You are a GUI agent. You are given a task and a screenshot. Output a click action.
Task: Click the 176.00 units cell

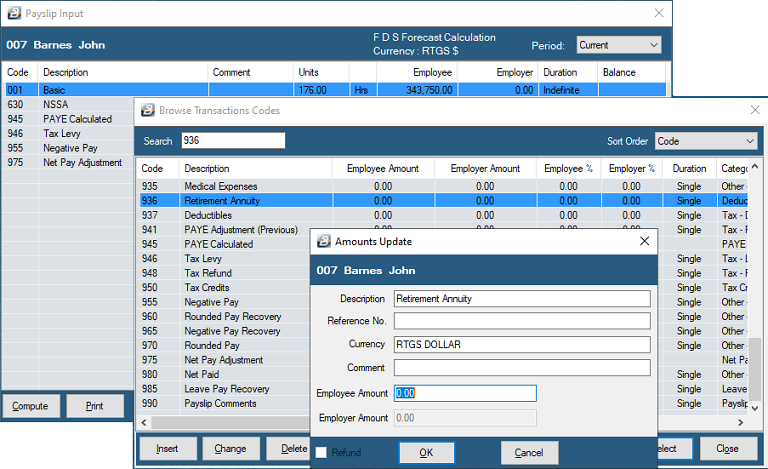pyautogui.click(x=321, y=90)
